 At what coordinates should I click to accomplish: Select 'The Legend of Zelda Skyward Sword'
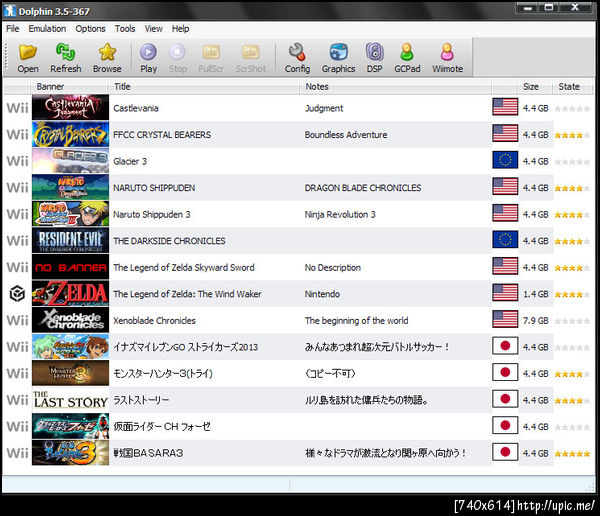point(184,268)
